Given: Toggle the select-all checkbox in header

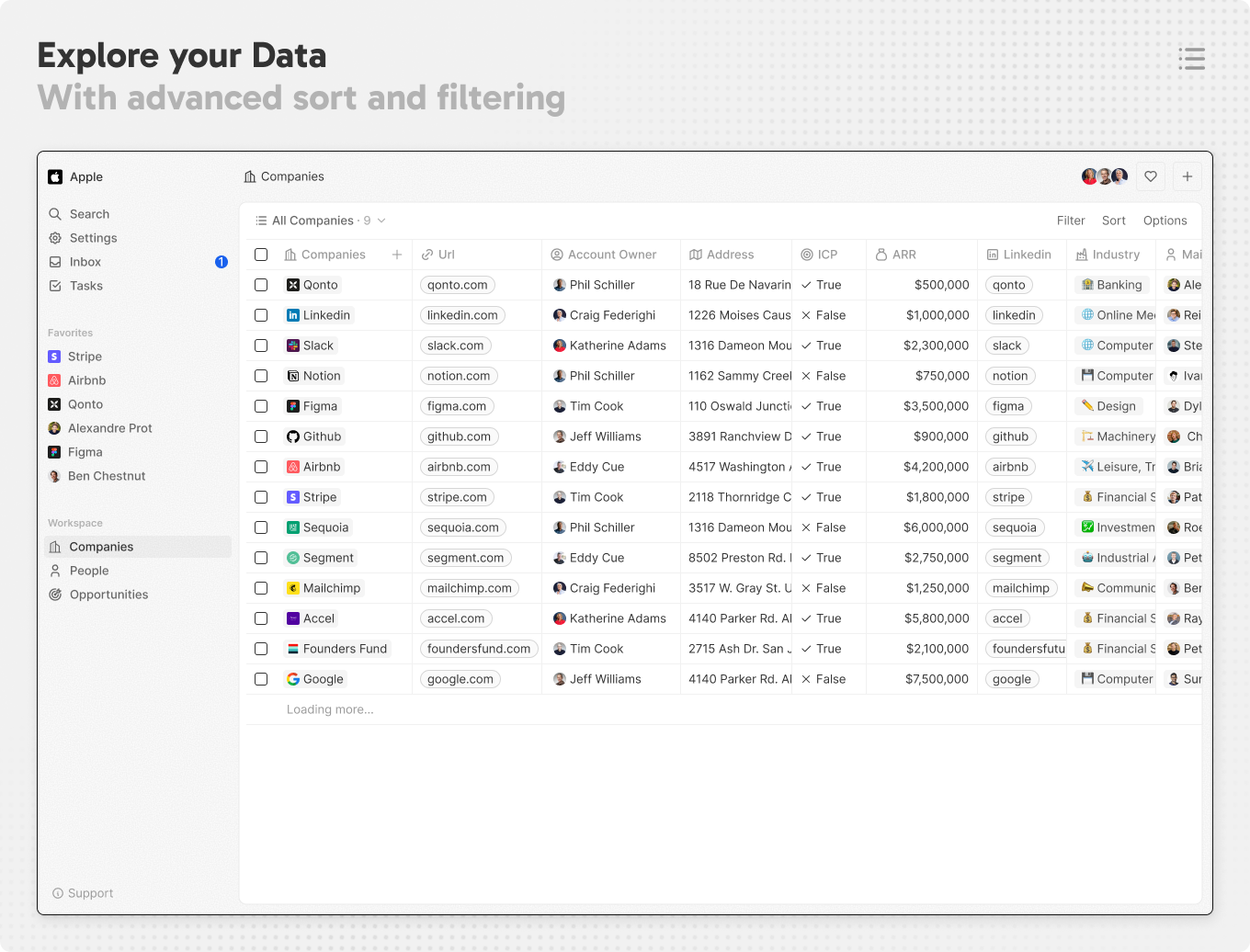Looking at the screenshot, I should tap(261, 255).
